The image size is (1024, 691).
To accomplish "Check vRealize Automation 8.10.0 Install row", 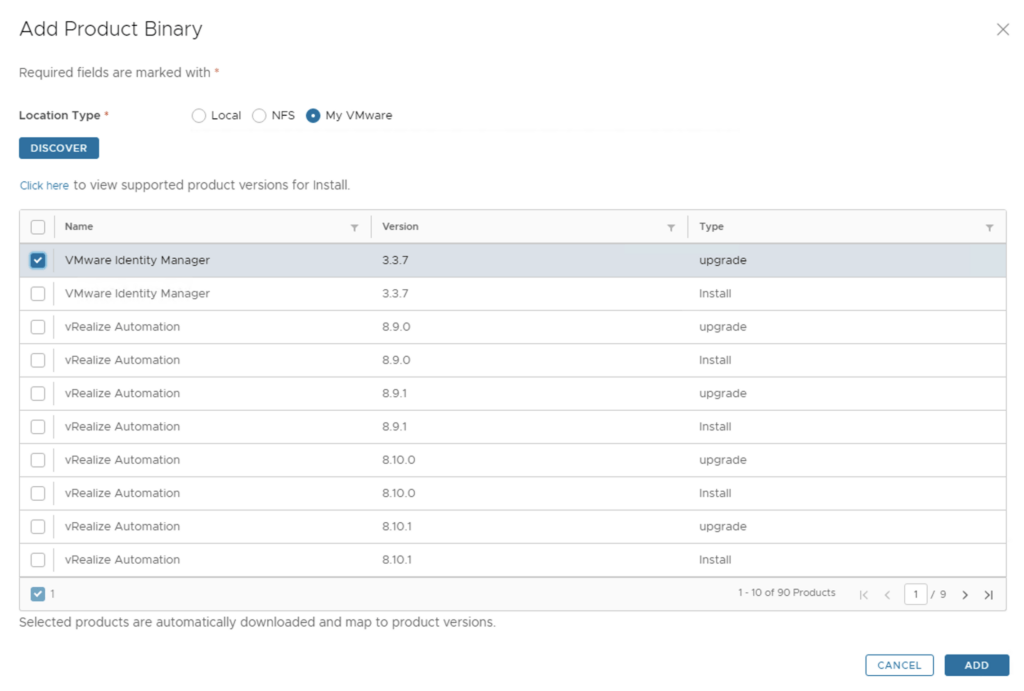I will (38, 494).
